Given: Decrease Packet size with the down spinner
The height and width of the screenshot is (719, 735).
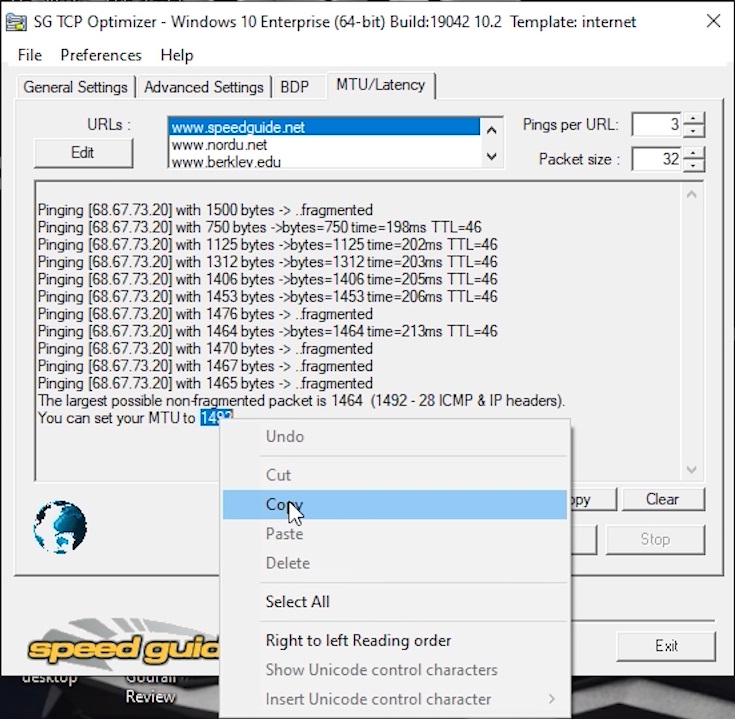Looking at the screenshot, I should (694, 165).
